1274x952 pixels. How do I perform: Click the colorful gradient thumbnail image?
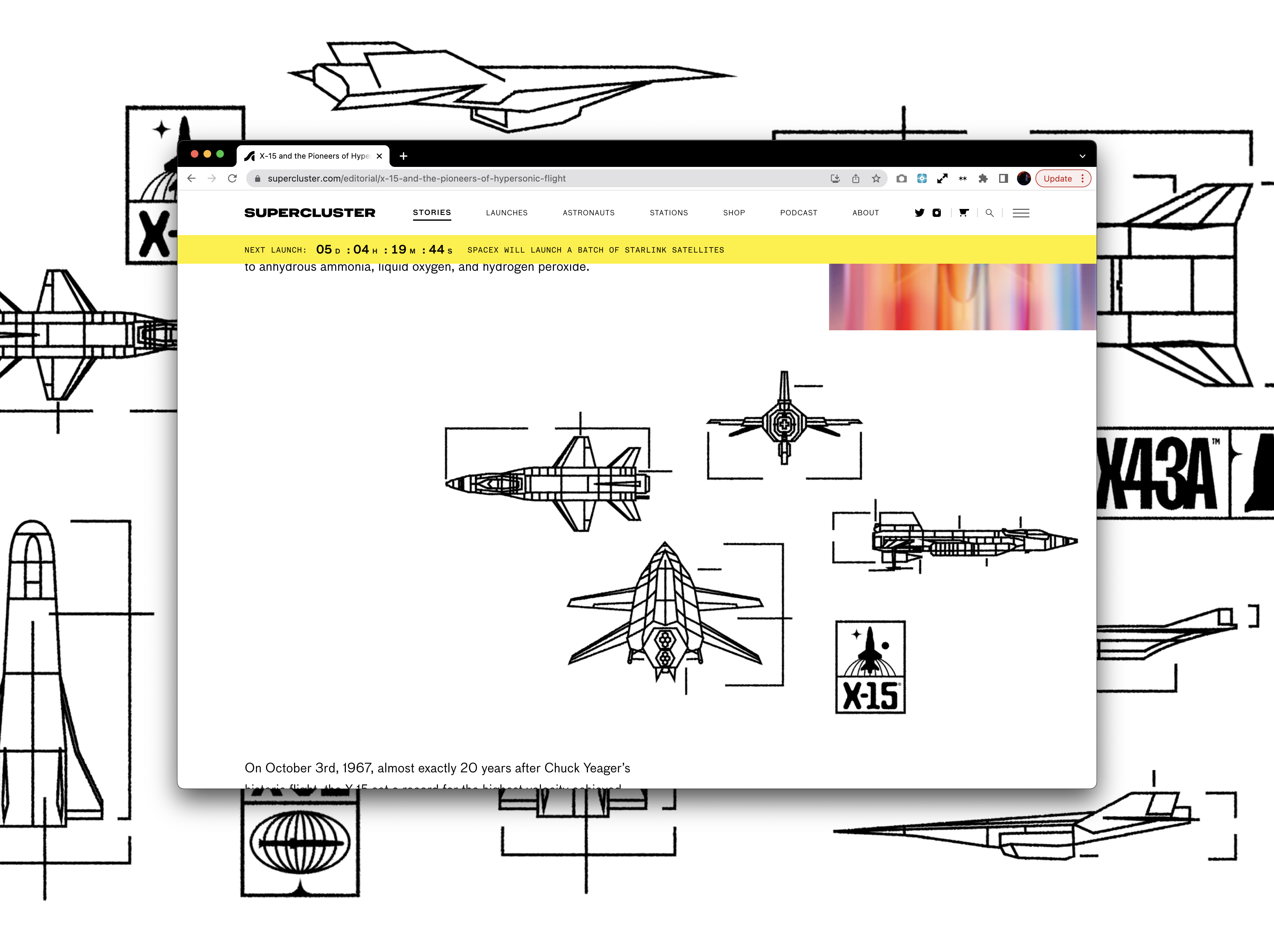click(963, 297)
